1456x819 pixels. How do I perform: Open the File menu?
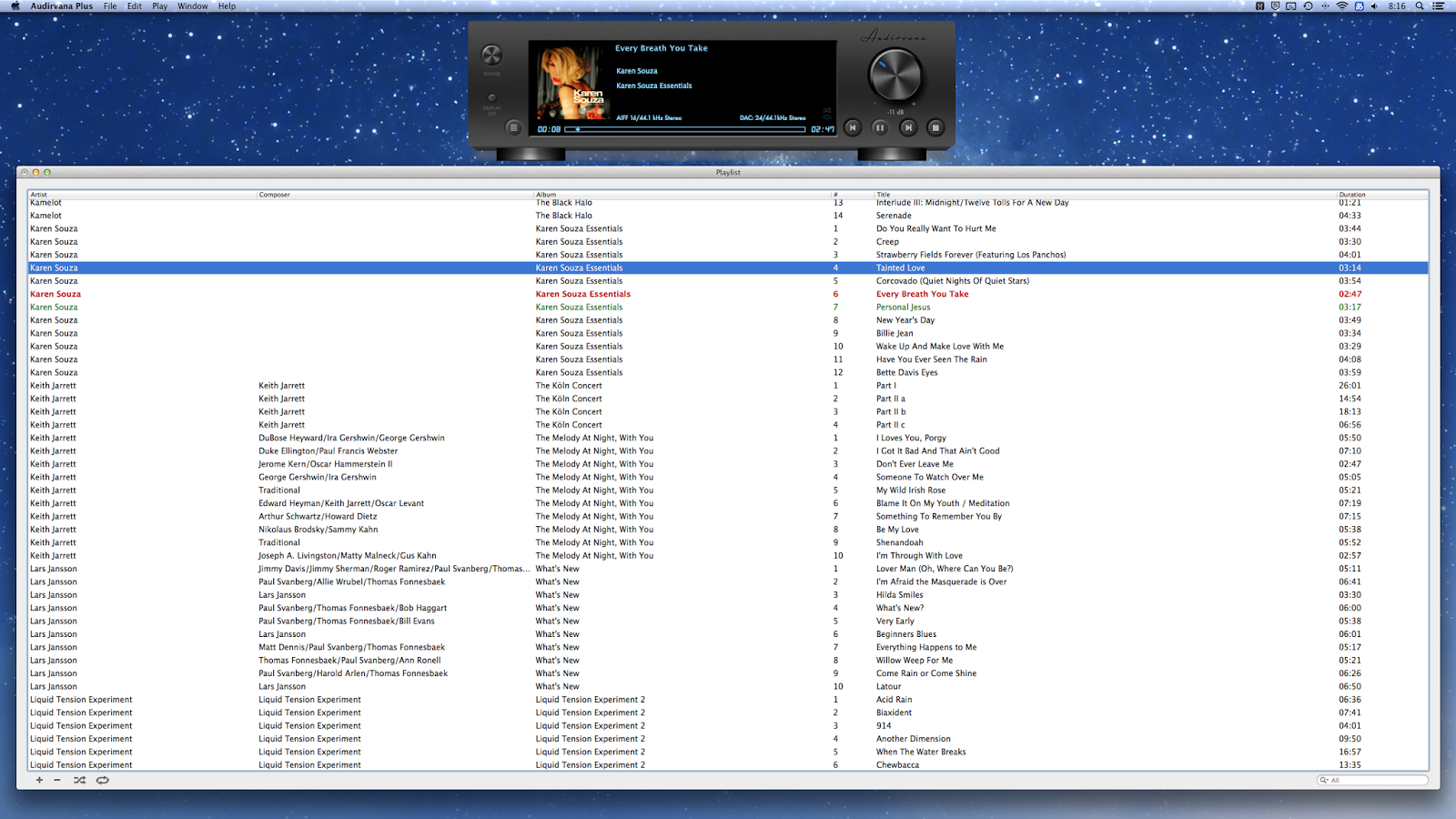110,6
